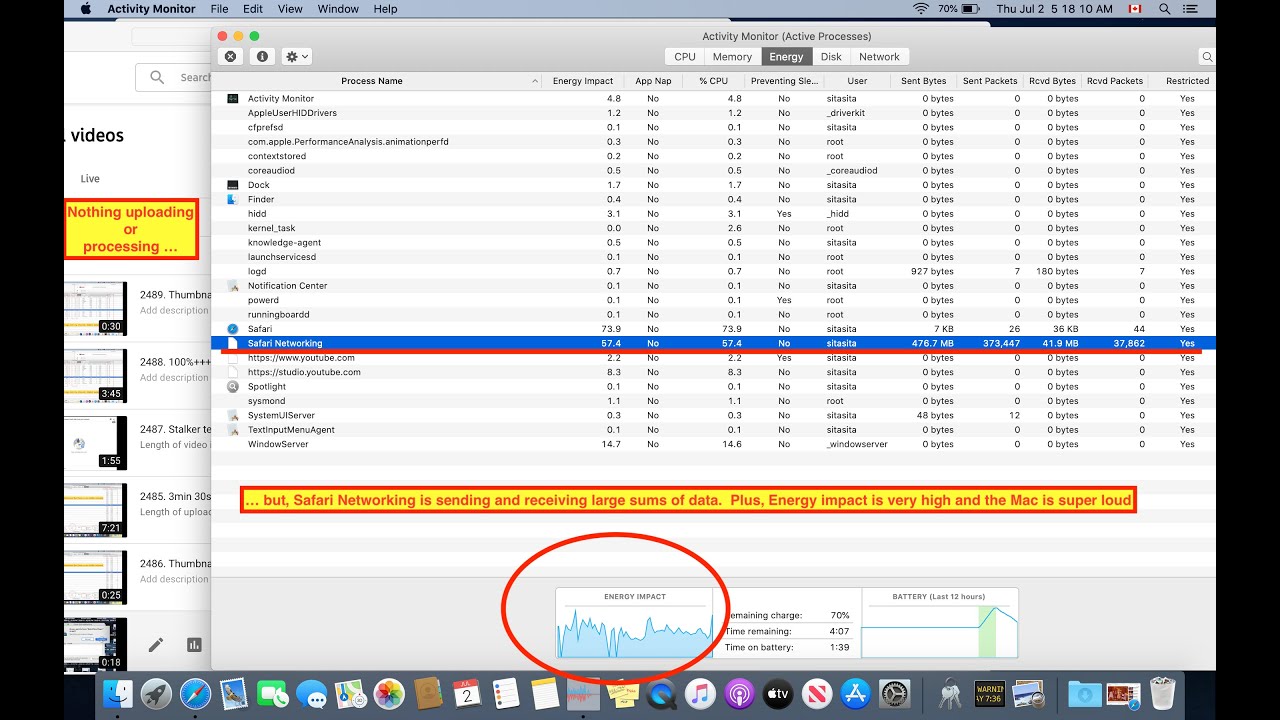The height and width of the screenshot is (720, 1280).
Task: Open the View menu
Action: (290, 9)
